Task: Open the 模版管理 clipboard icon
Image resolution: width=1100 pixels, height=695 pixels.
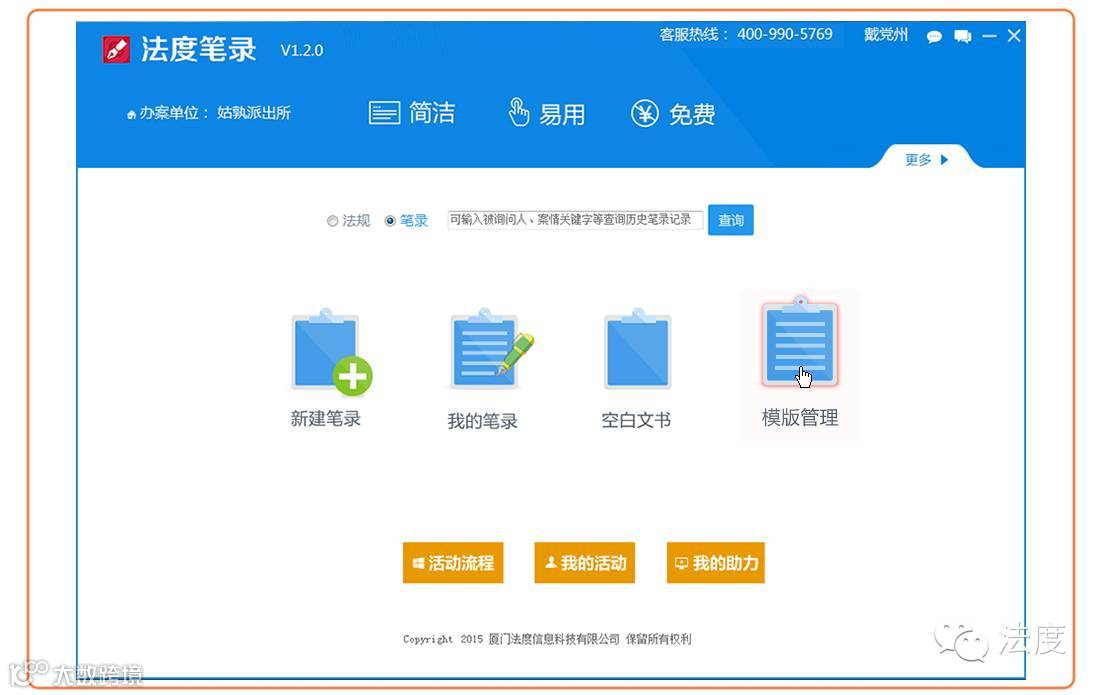Action: 800,342
